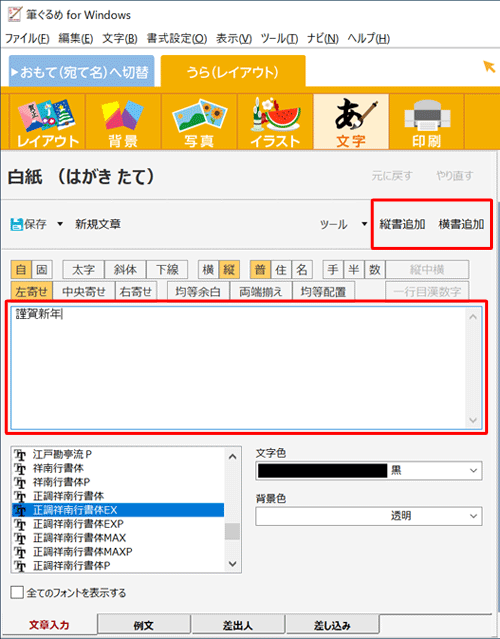
Task: Switch to おもて(宛て名)へ切替 tab
Action: pyautogui.click(x=81, y=72)
